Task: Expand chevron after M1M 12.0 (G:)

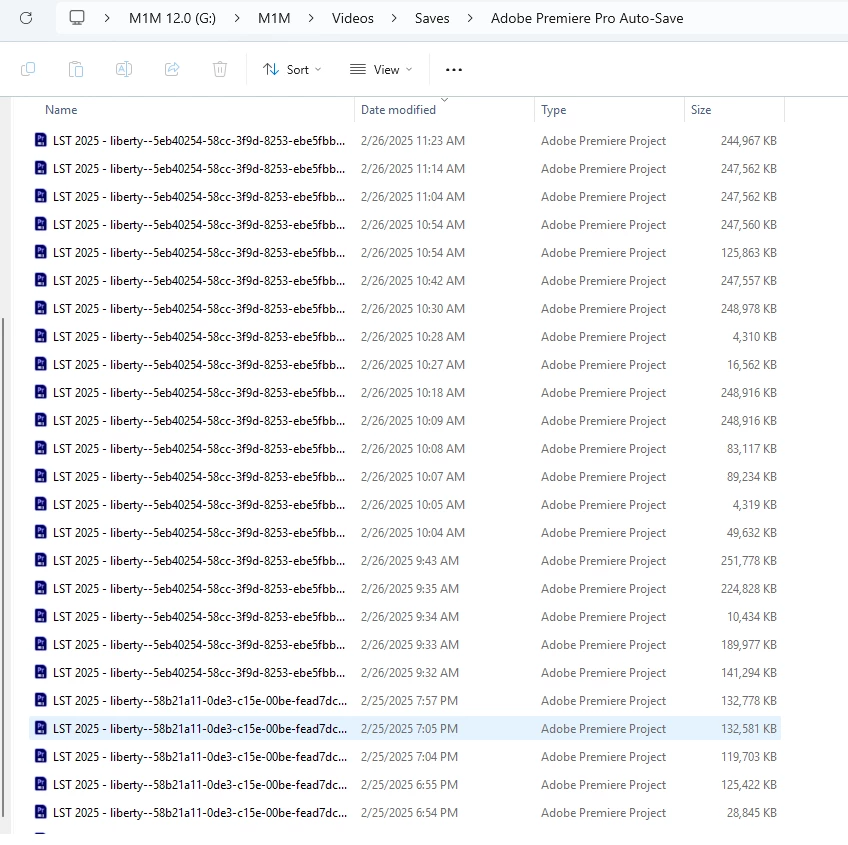Action: pos(237,18)
